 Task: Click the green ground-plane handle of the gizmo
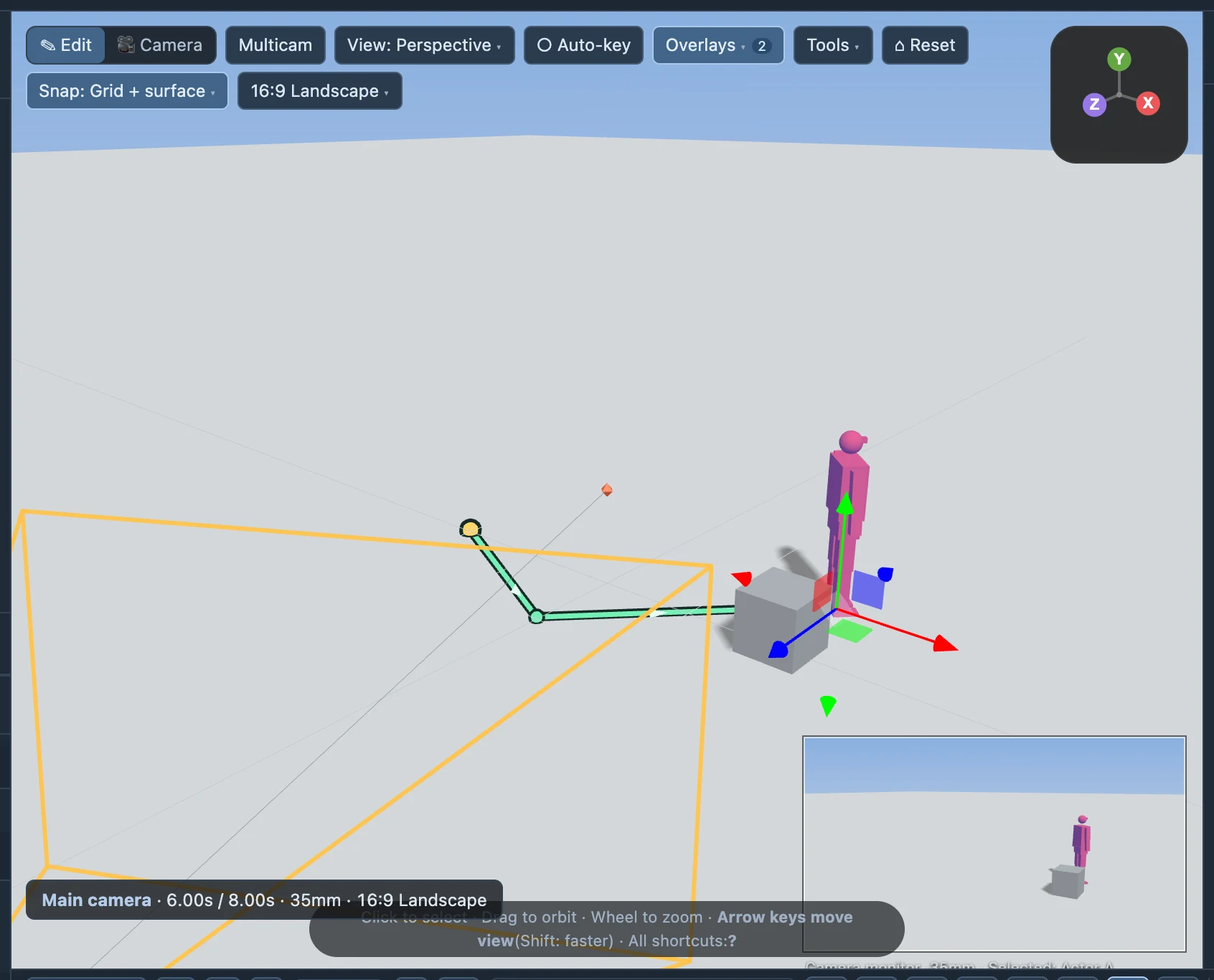click(x=850, y=631)
